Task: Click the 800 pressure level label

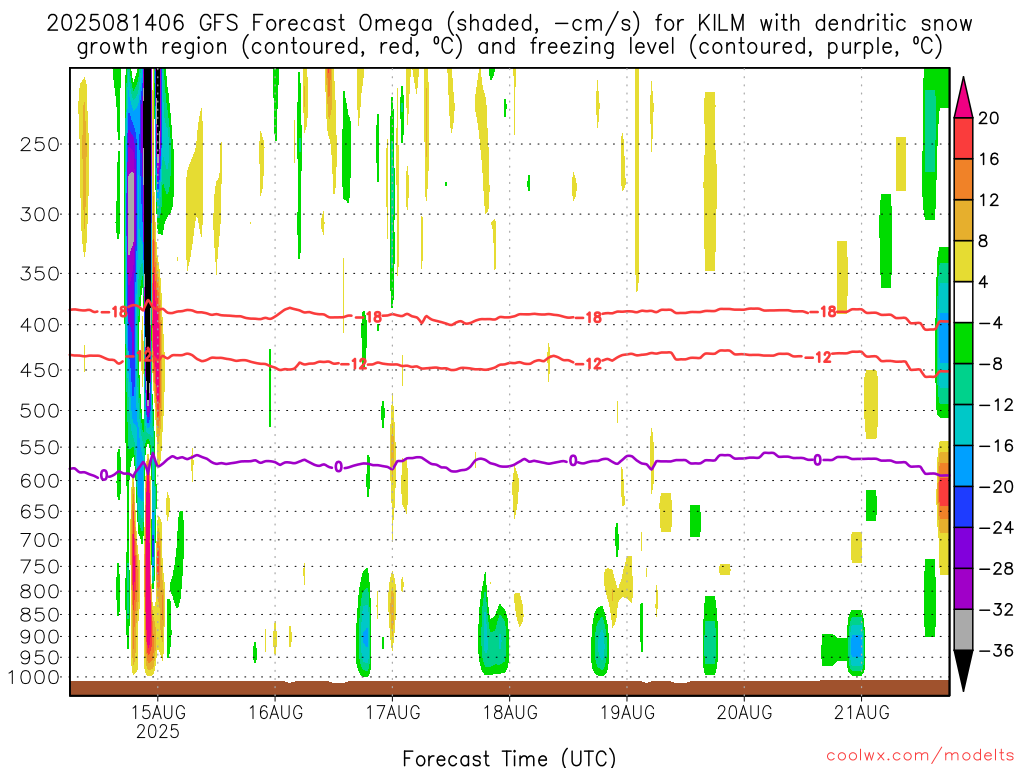Action: click(40, 592)
